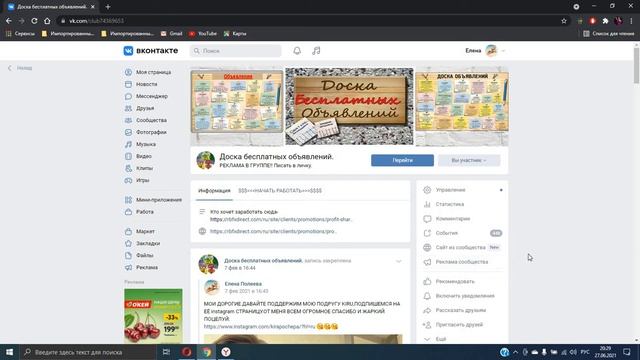
Task: Open Елена Полеева author link
Action: click(x=243, y=284)
